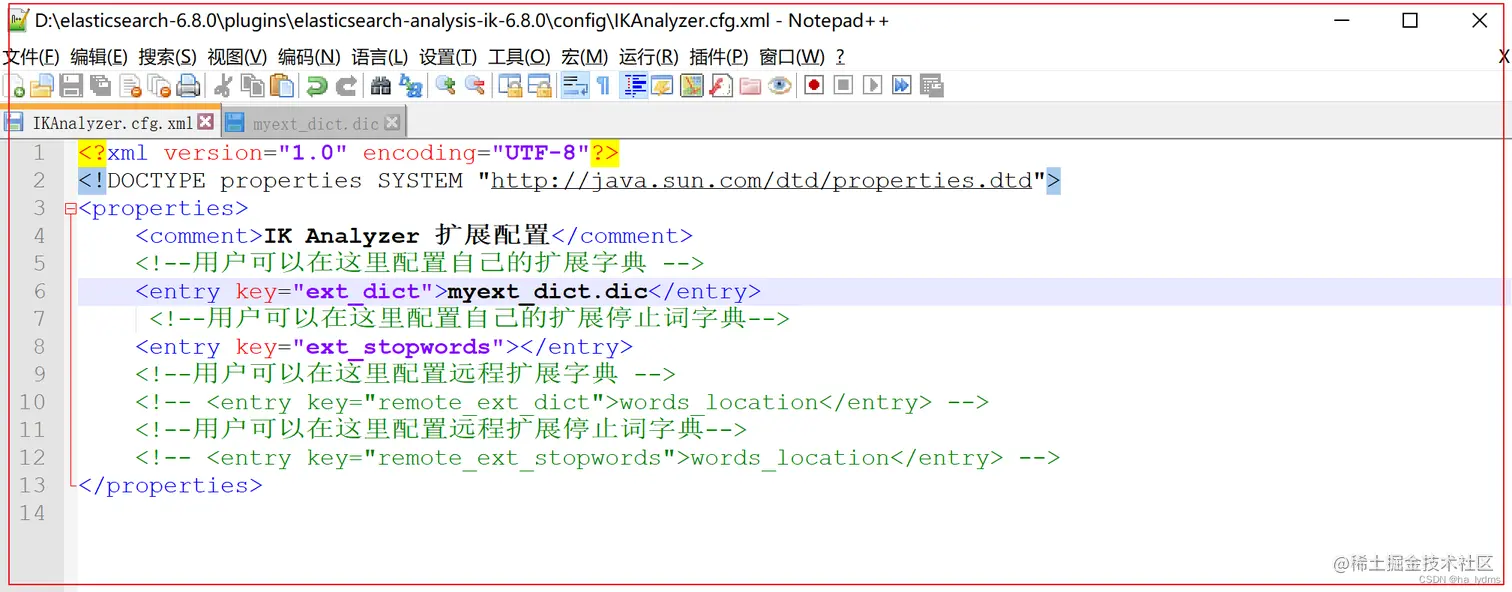Close all documents with the Close All icon
Screen dimensions: 1512x592
click(x=159, y=86)
